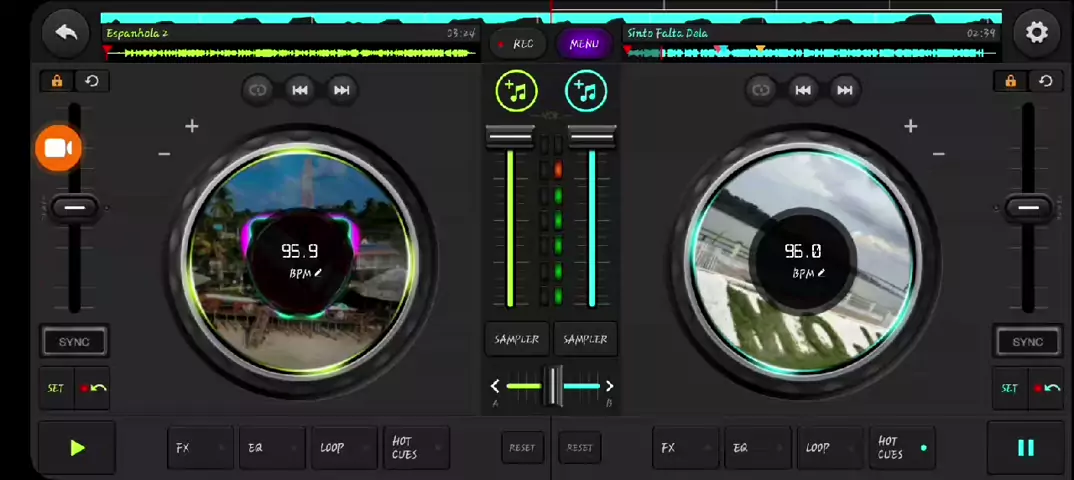
Task: Add a track to the right deck
Action: (586, 91)
